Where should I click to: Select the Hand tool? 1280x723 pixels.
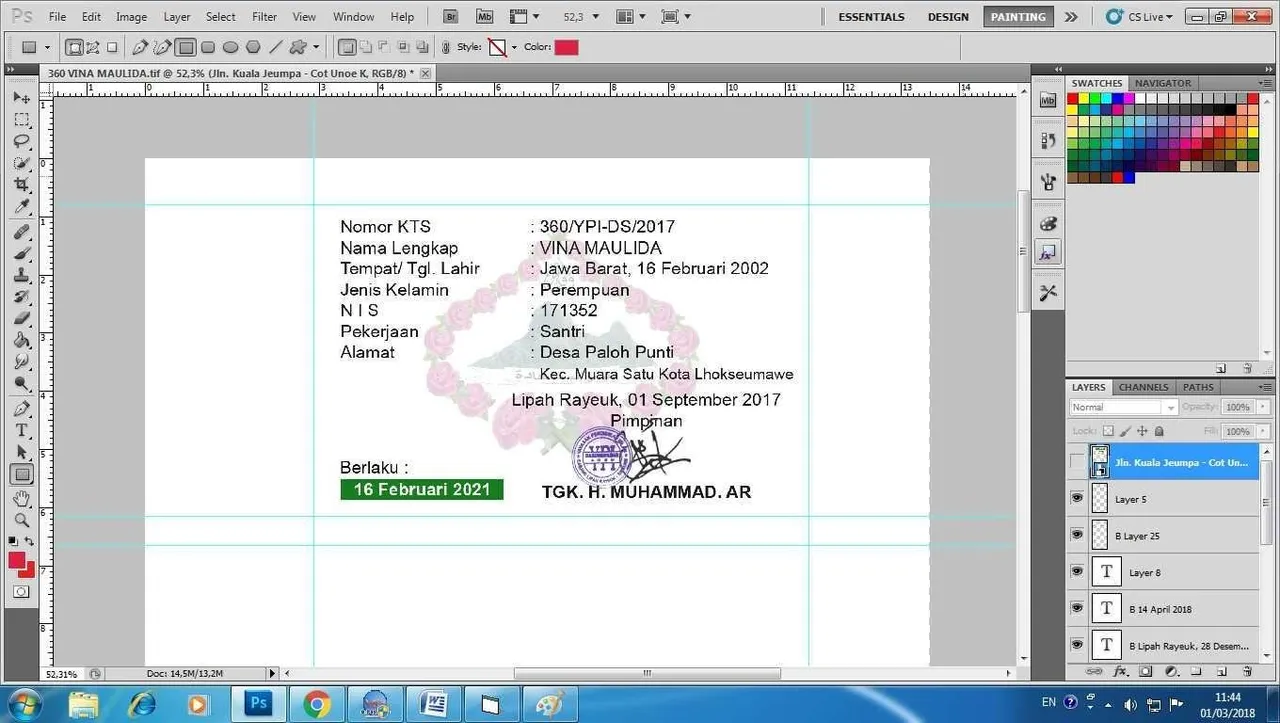(21, 499)
